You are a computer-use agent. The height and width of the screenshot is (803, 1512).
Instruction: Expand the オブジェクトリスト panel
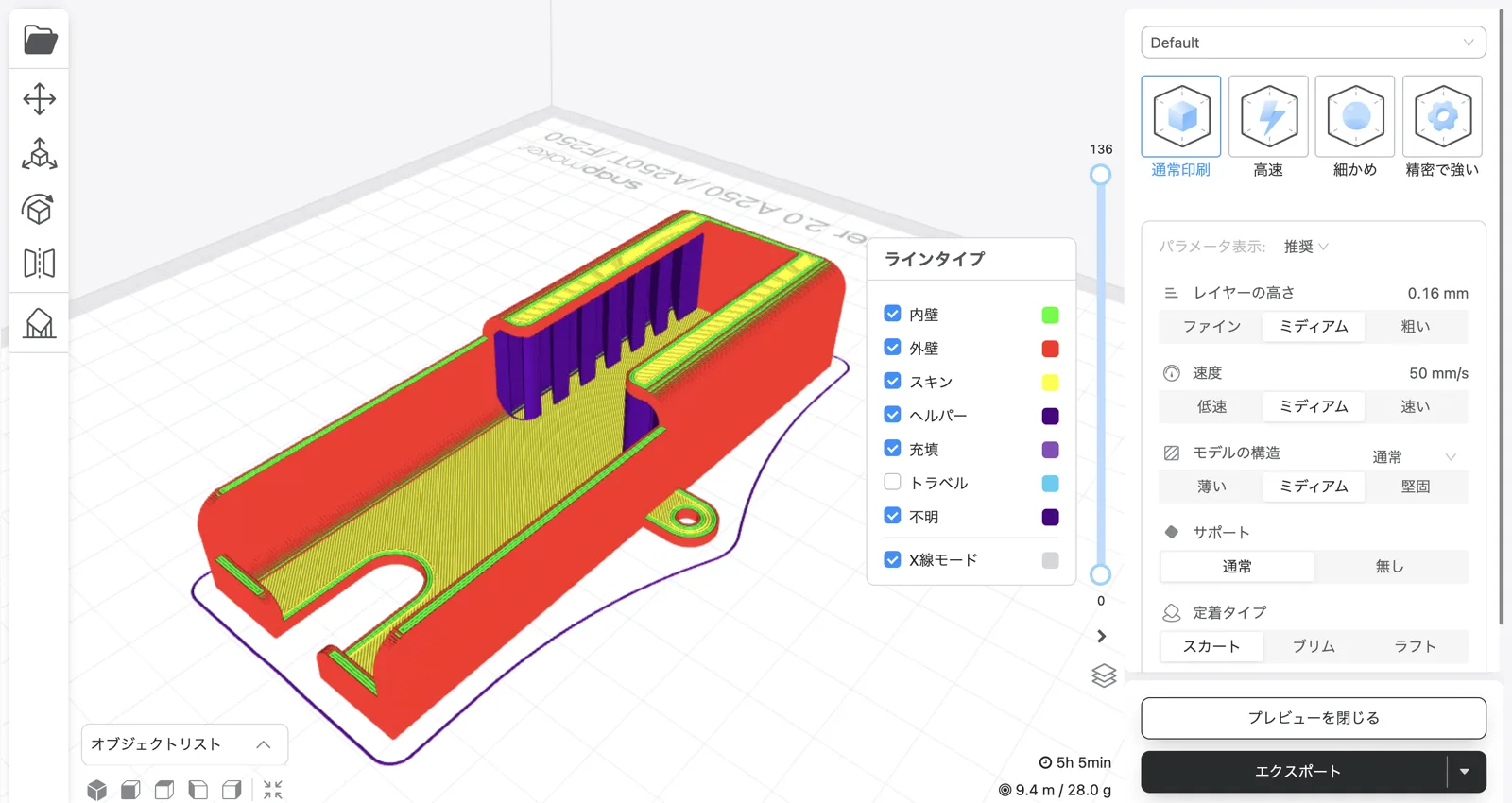[184, 744]
